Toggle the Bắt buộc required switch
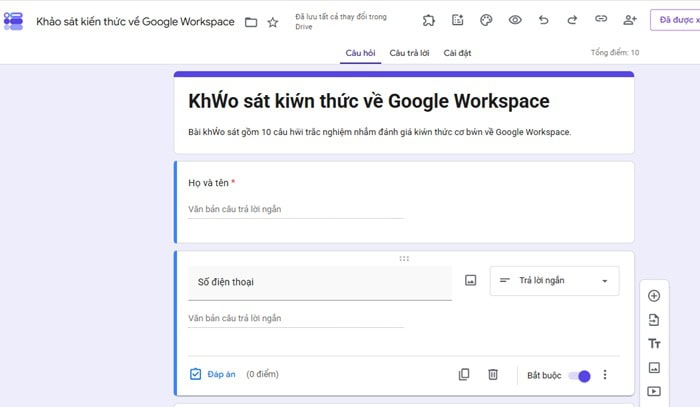700x407 pixels. pyautogui.click(x=579, y=376)
